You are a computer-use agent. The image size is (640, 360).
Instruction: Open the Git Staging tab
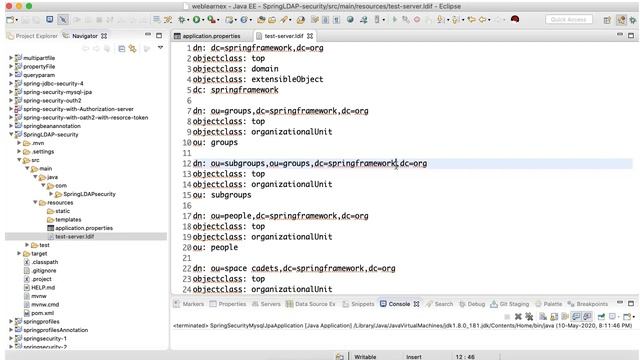pyautogui.click(x=510, y=304)
